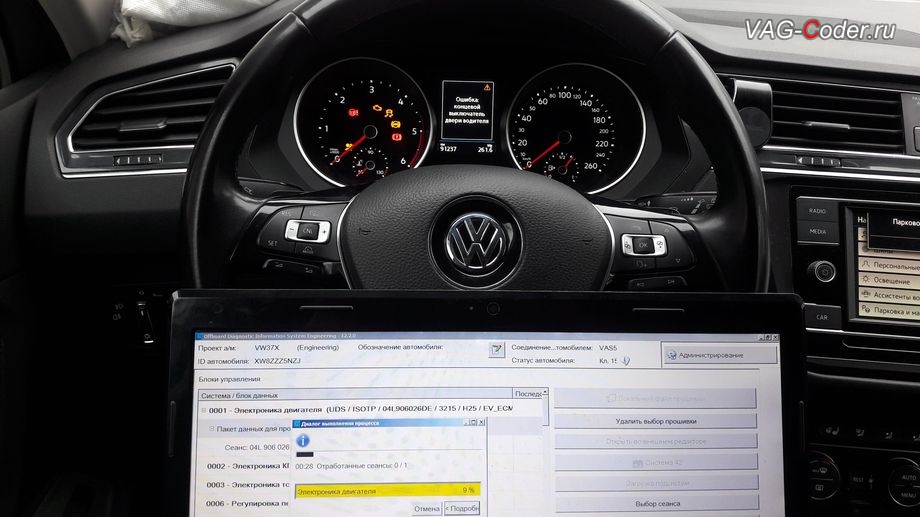Tap the AUTO climate knob
Image resolution: width=920 pixels, height=517 pixels.
pos(906,482)
